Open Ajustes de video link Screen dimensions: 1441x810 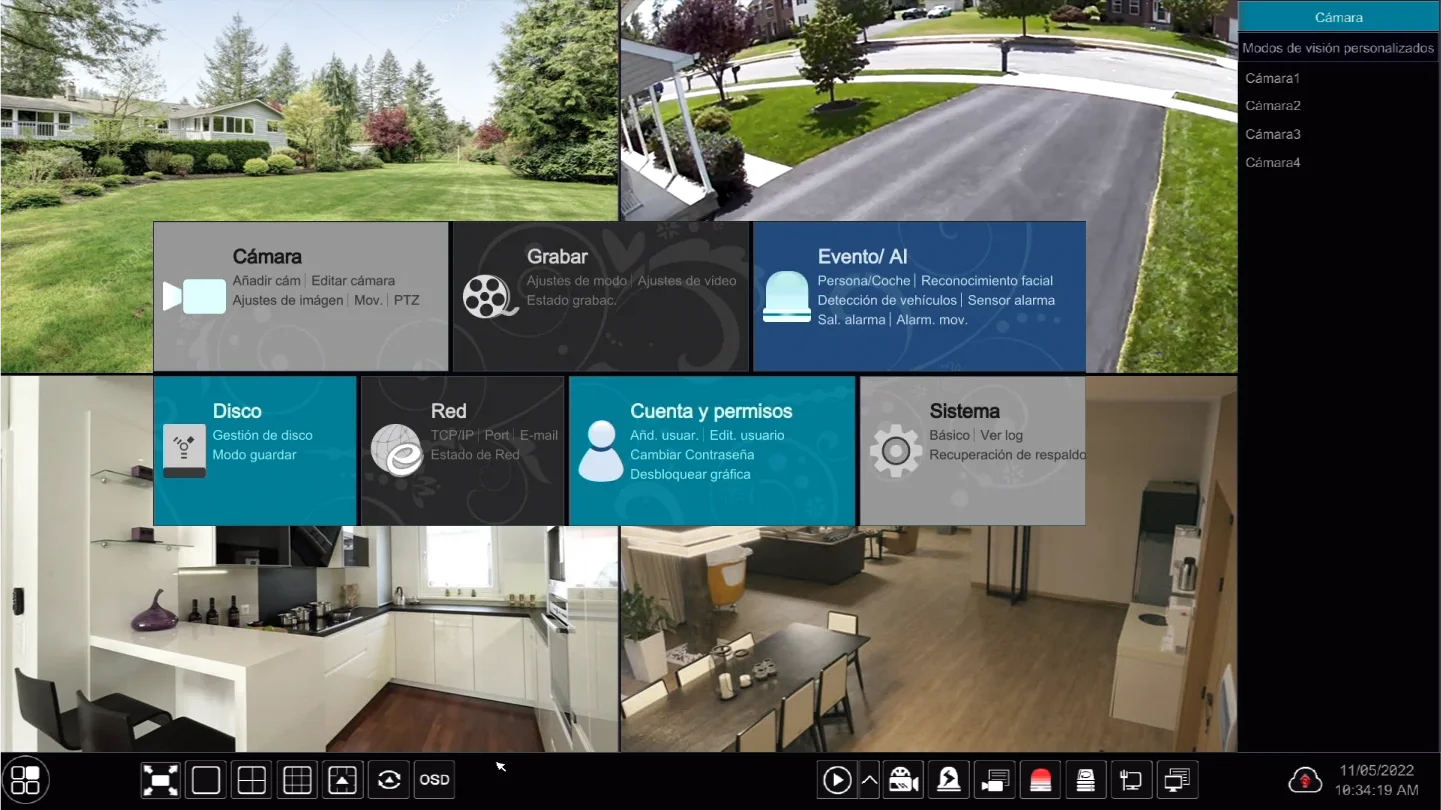coord(687,281)
